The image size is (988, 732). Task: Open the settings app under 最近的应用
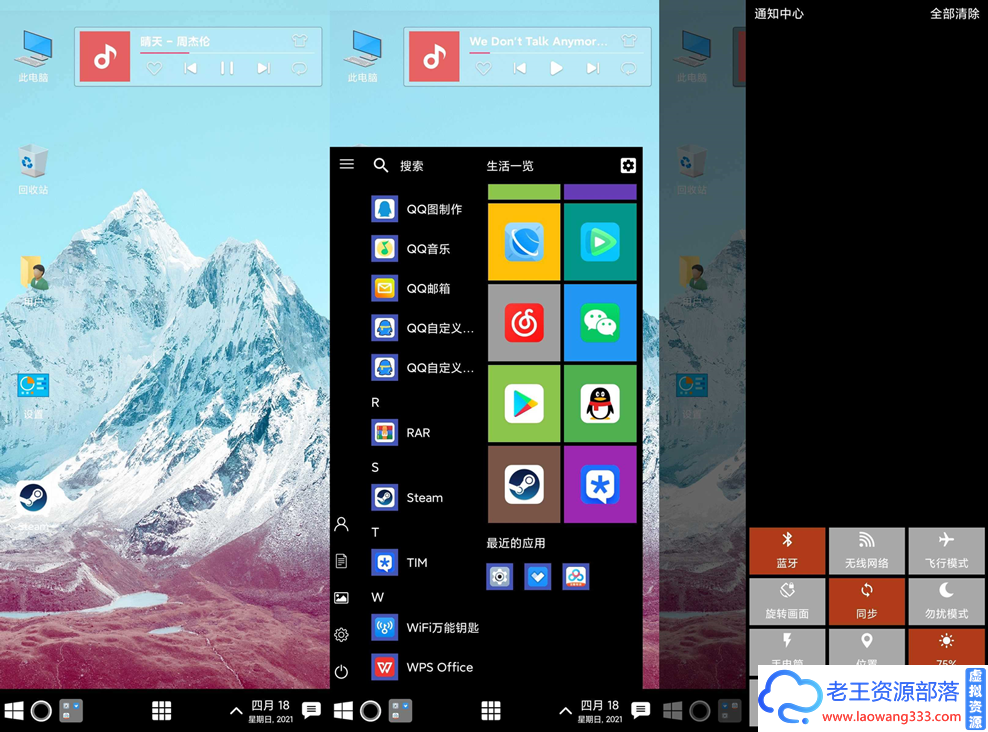pyautogui.click(x=500, y=576)
